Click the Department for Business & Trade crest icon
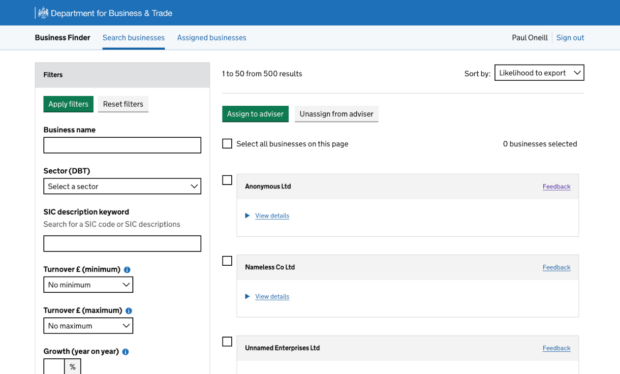Screen dimensions: 620x374 pos(43,13)
